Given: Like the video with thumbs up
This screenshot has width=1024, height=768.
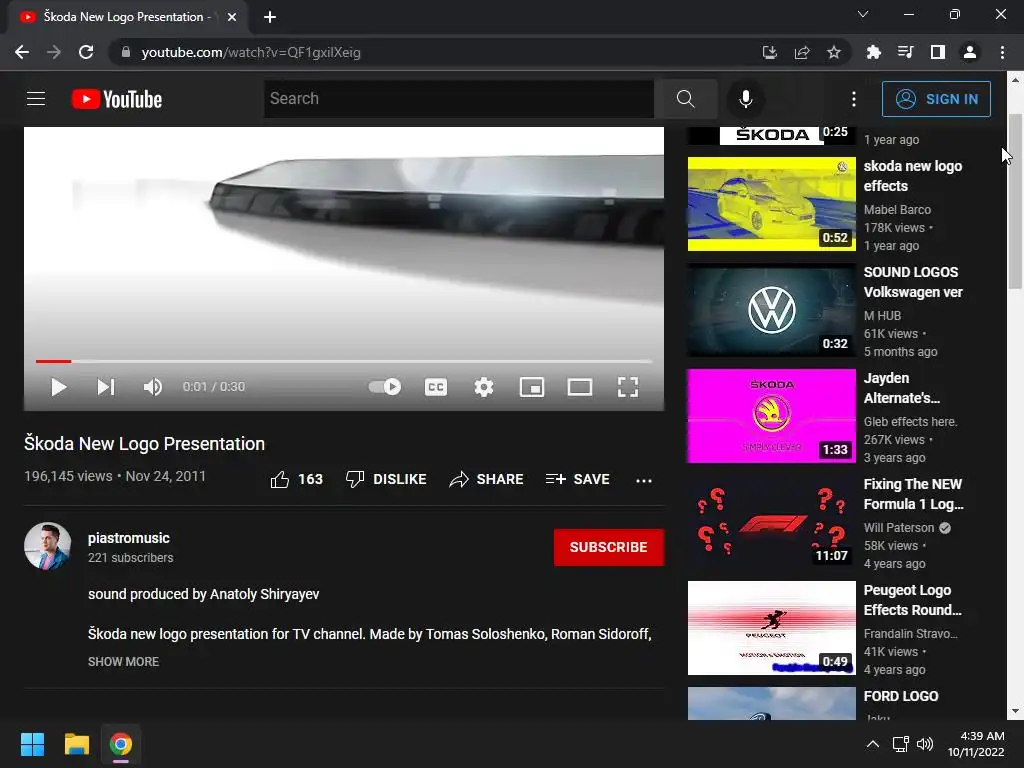Looking at the screenshot, I should click(296, 479).
